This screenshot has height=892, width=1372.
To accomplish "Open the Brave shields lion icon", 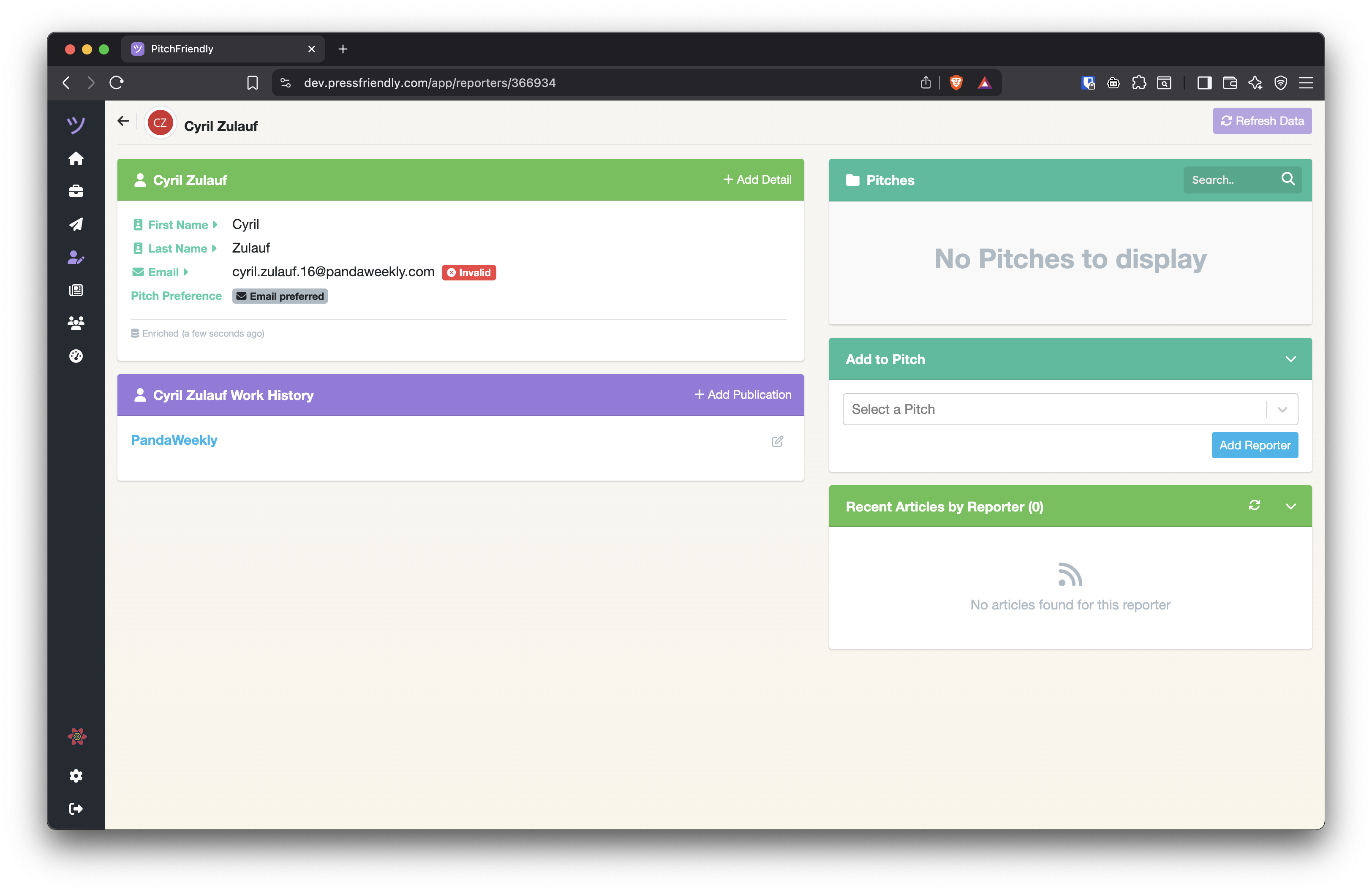I will tap(956, 82).
